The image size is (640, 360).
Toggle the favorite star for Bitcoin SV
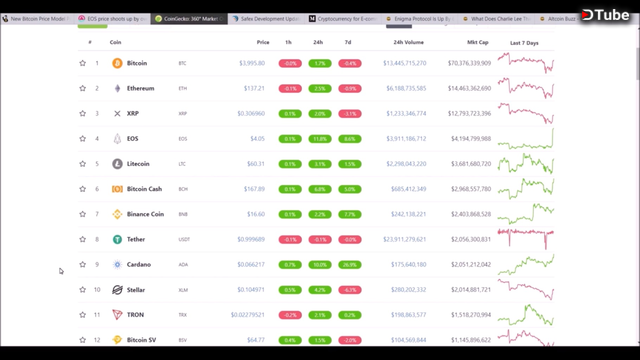point(82,340)
